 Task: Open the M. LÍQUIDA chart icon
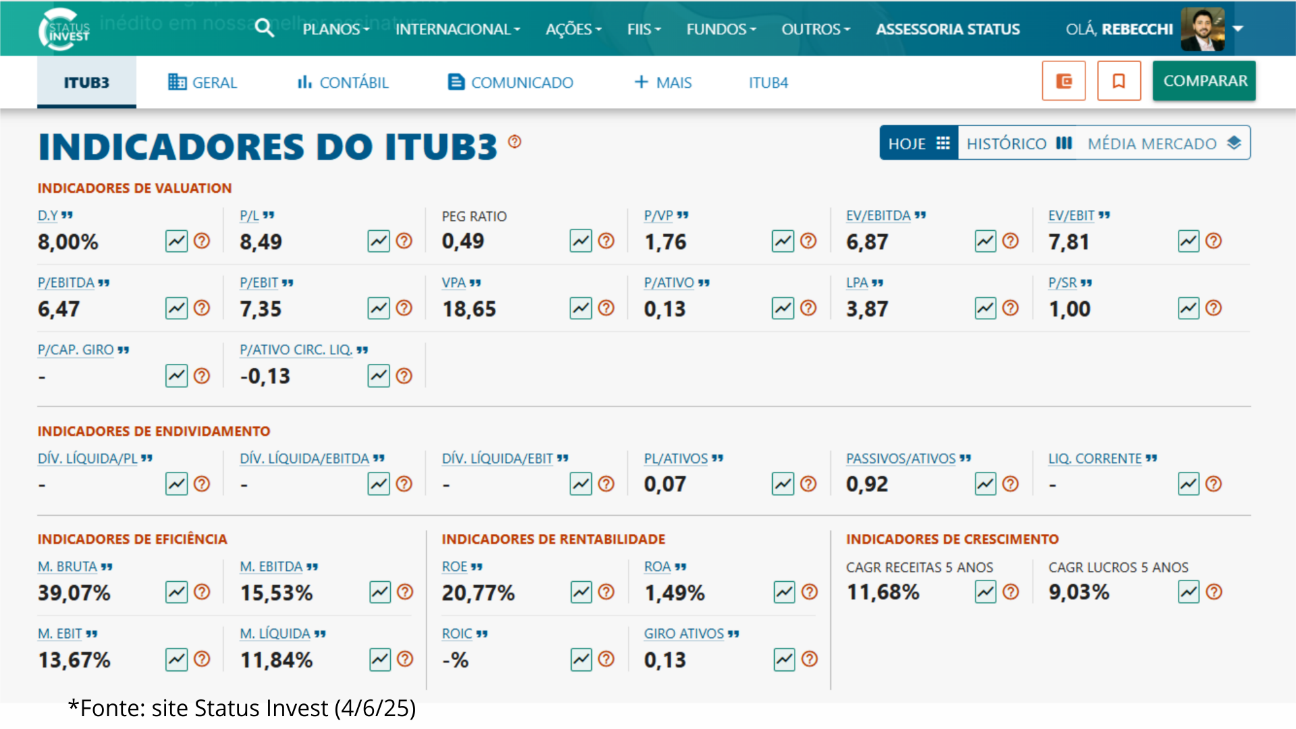coord(380,659)
